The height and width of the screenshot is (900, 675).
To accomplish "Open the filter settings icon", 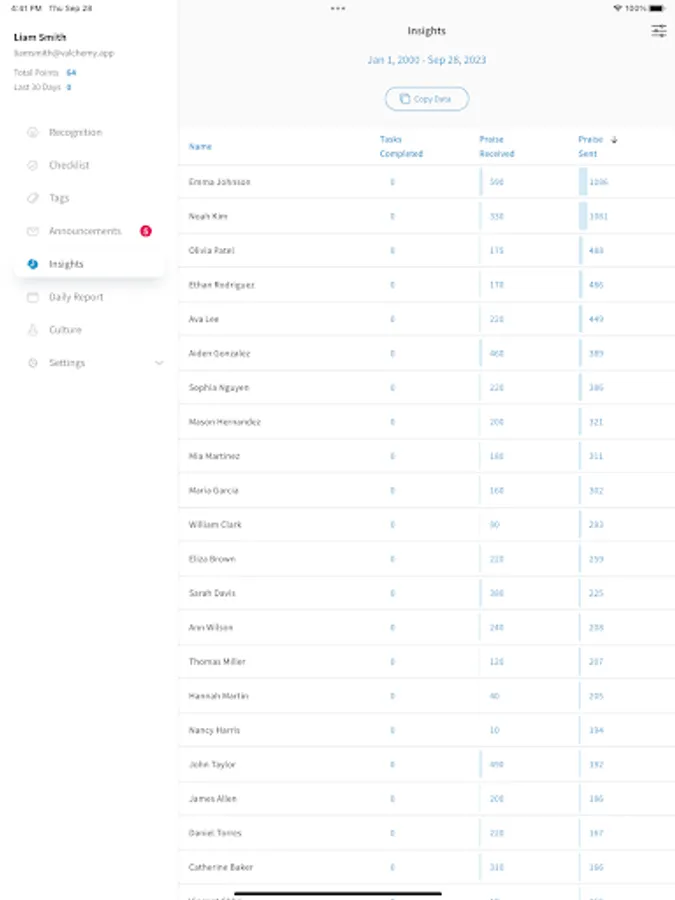I will (x=659, y=32).
